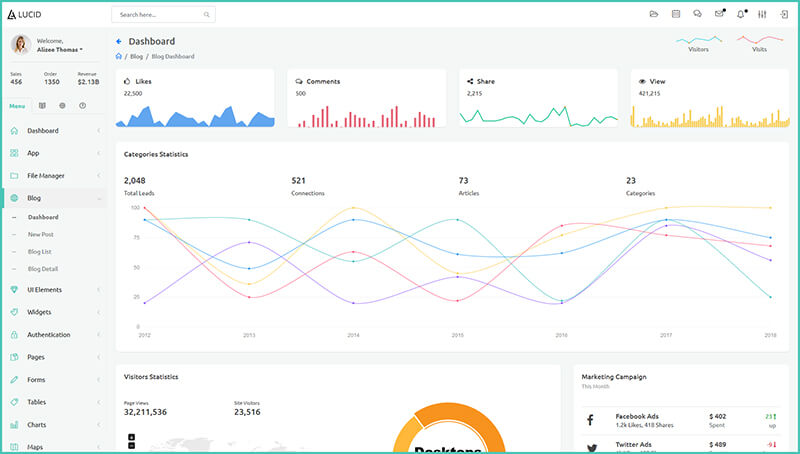
Task: Check the mail envelope notifications
Action: coord(719,14)
